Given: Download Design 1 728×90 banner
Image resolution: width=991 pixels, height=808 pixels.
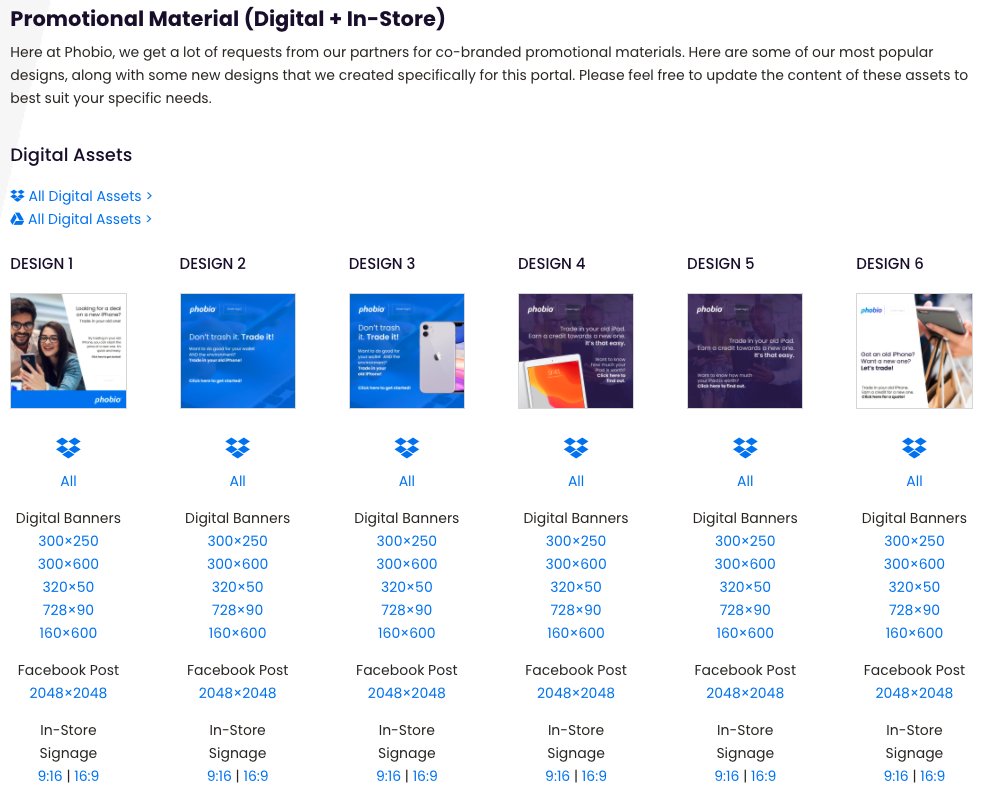Looking at the screenshot, I should click(x=68, y=610).
